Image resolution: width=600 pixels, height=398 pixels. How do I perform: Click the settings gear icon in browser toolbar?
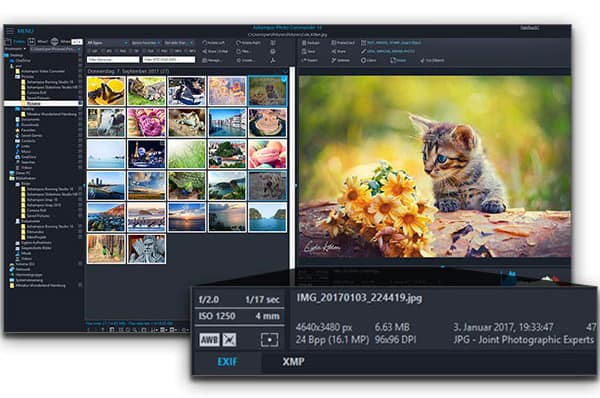point(273,51)
